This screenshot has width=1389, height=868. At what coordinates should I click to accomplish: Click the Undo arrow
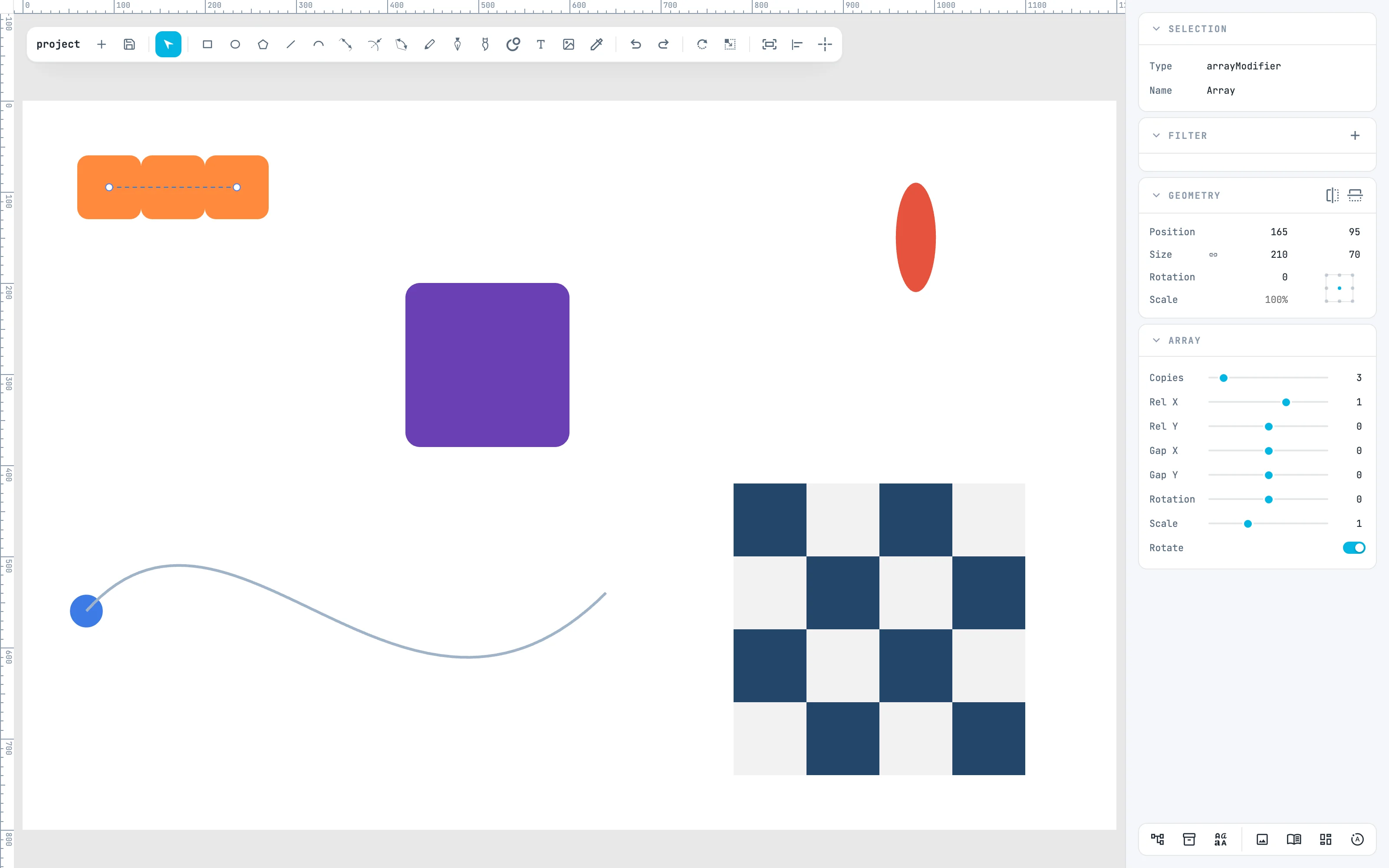635,44
